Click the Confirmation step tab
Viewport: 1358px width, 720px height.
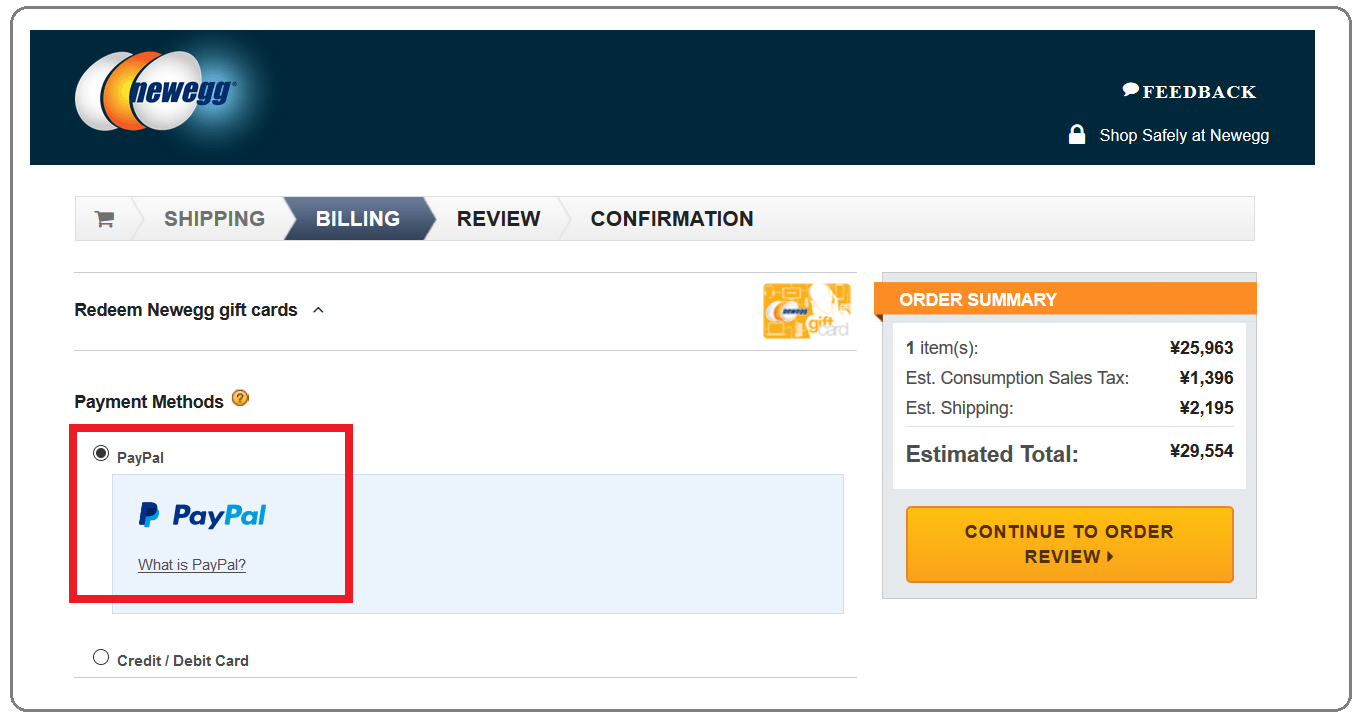tap(672, 219)
